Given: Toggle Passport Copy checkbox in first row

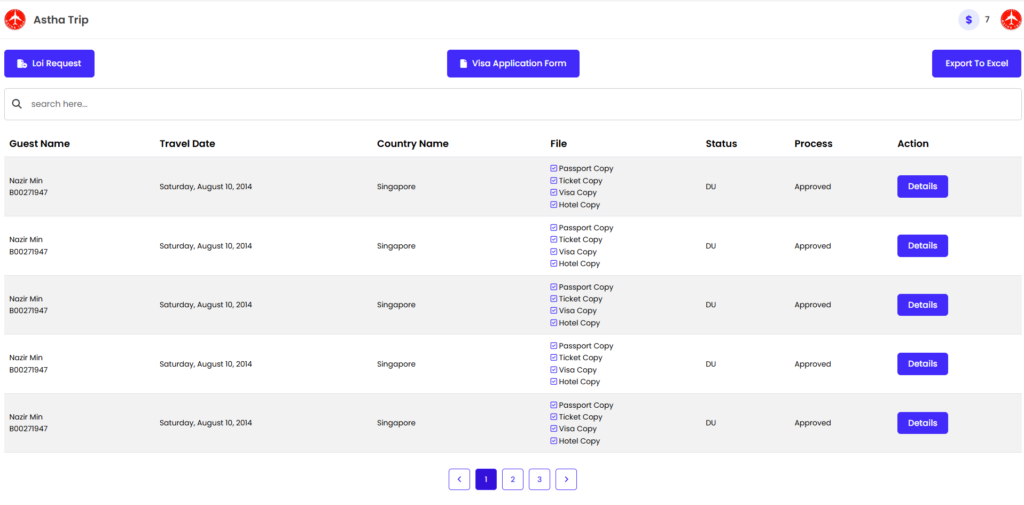Looking at the screenshot, I should point(554,169).
